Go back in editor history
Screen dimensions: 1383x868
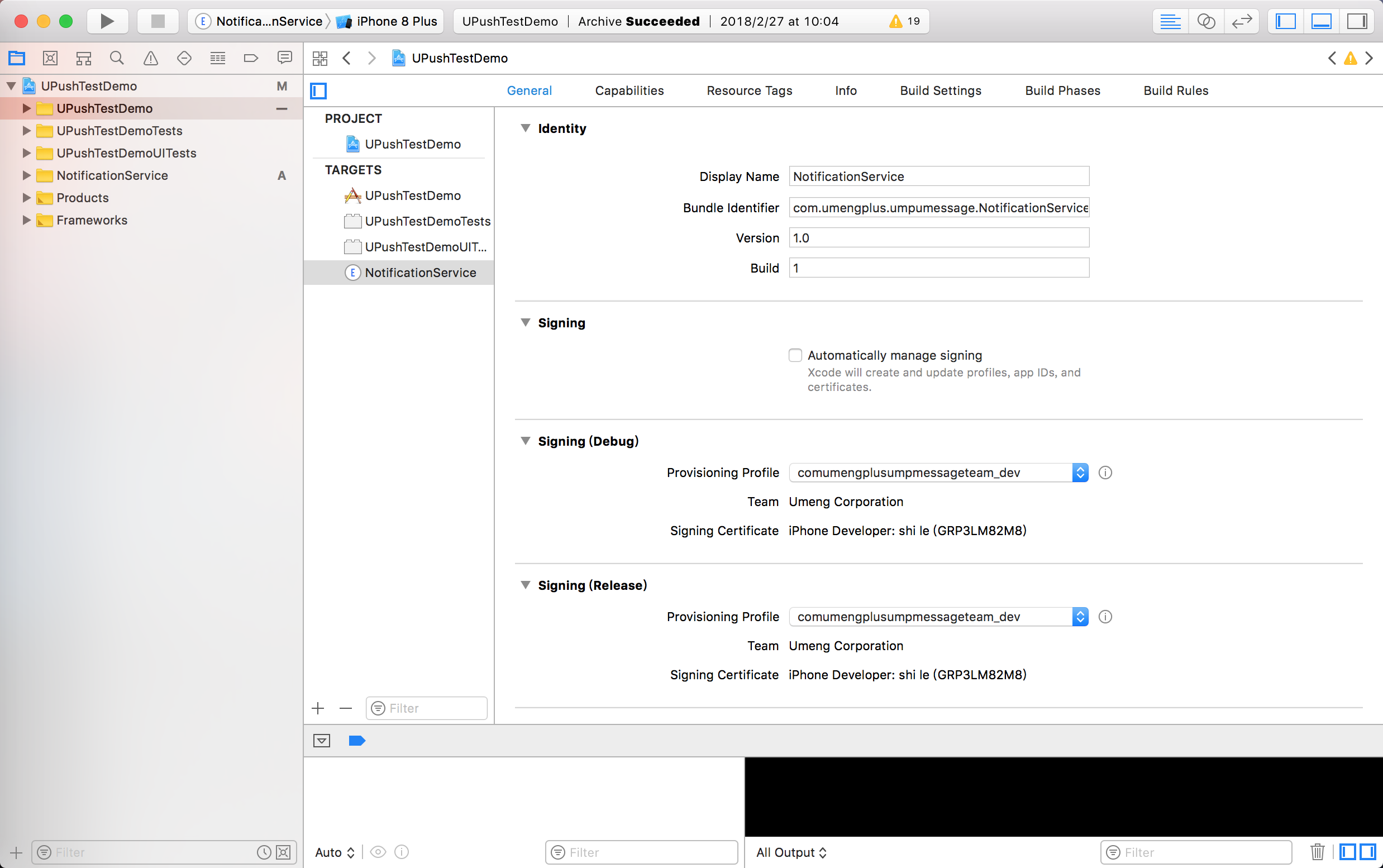(346, 58)
